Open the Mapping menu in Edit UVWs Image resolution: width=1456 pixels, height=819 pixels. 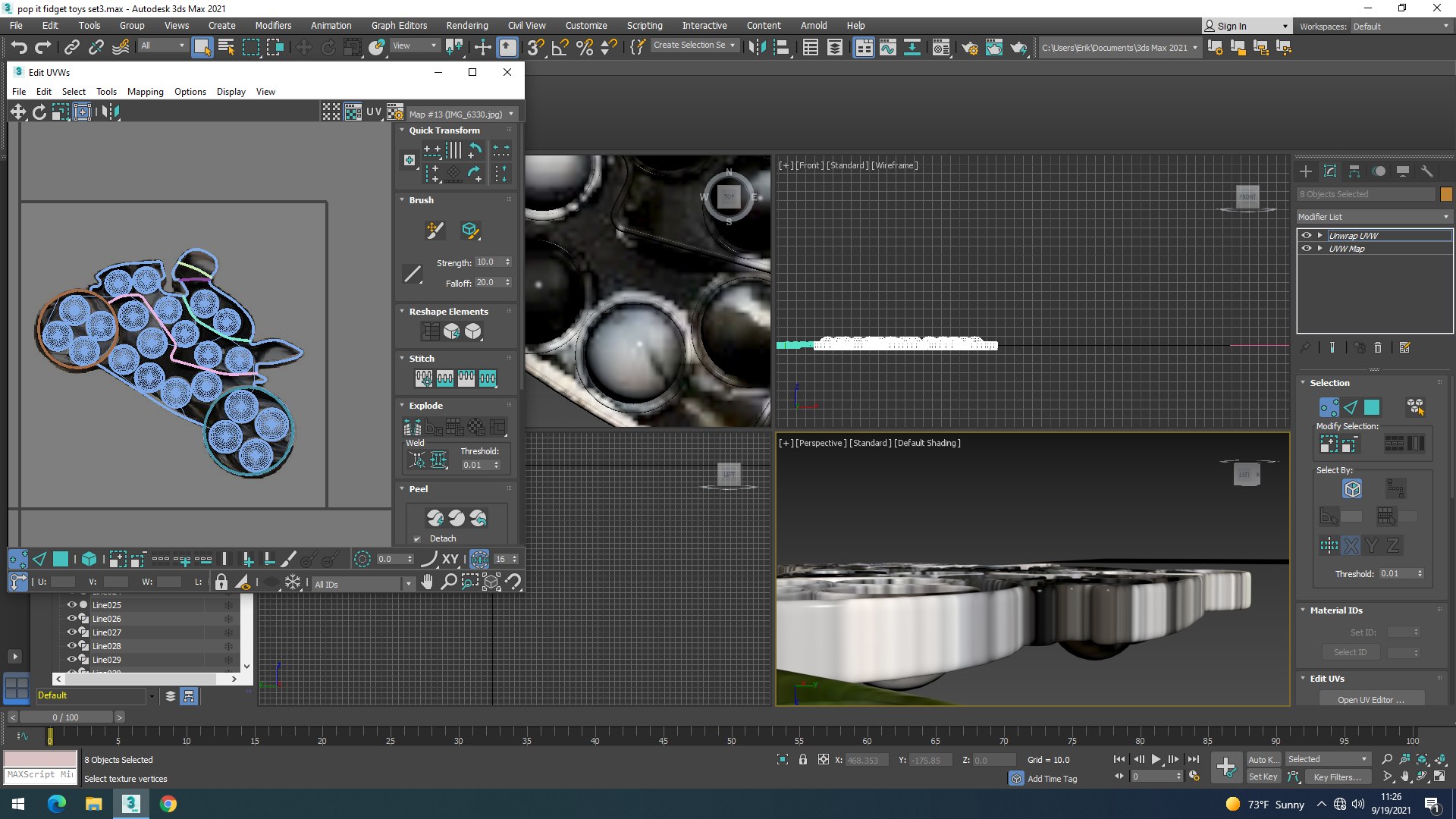tap(145, 92)
